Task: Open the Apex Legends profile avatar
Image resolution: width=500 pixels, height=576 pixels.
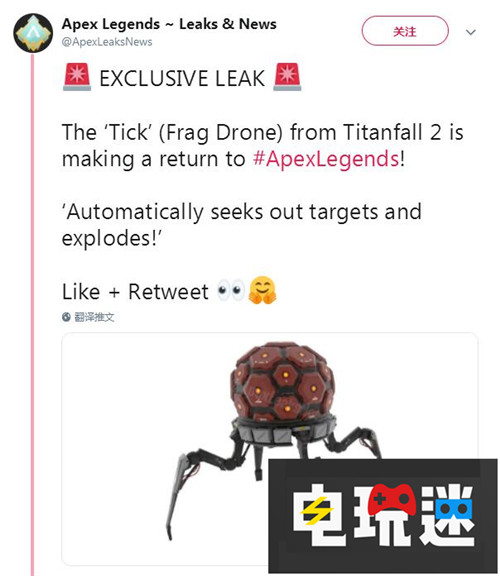Action: 33,33
